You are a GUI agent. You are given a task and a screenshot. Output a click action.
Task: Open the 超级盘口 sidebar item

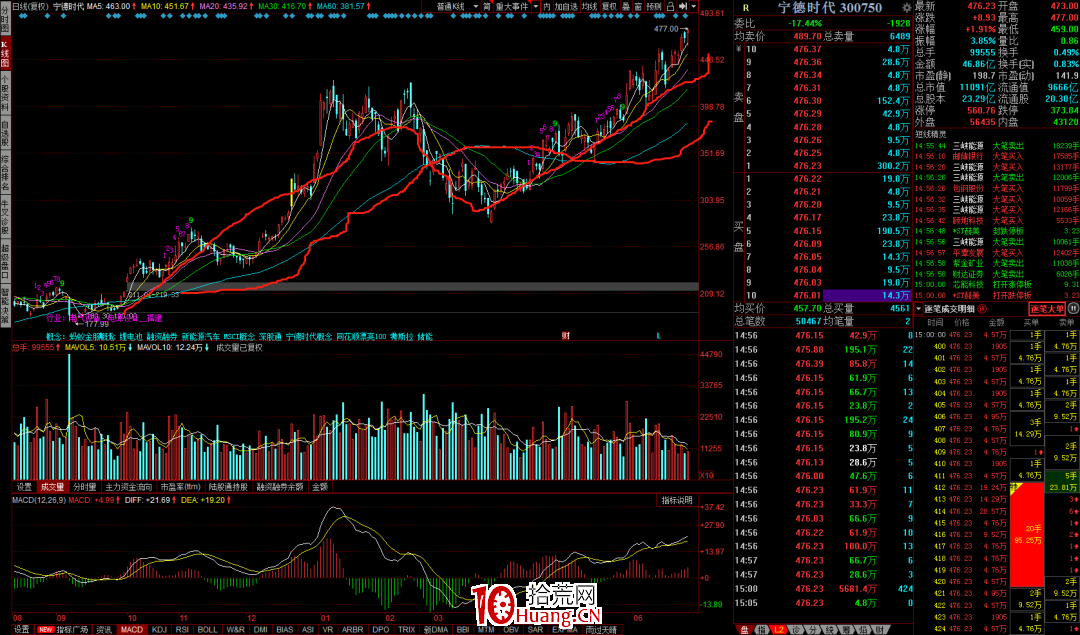(5, 260)
